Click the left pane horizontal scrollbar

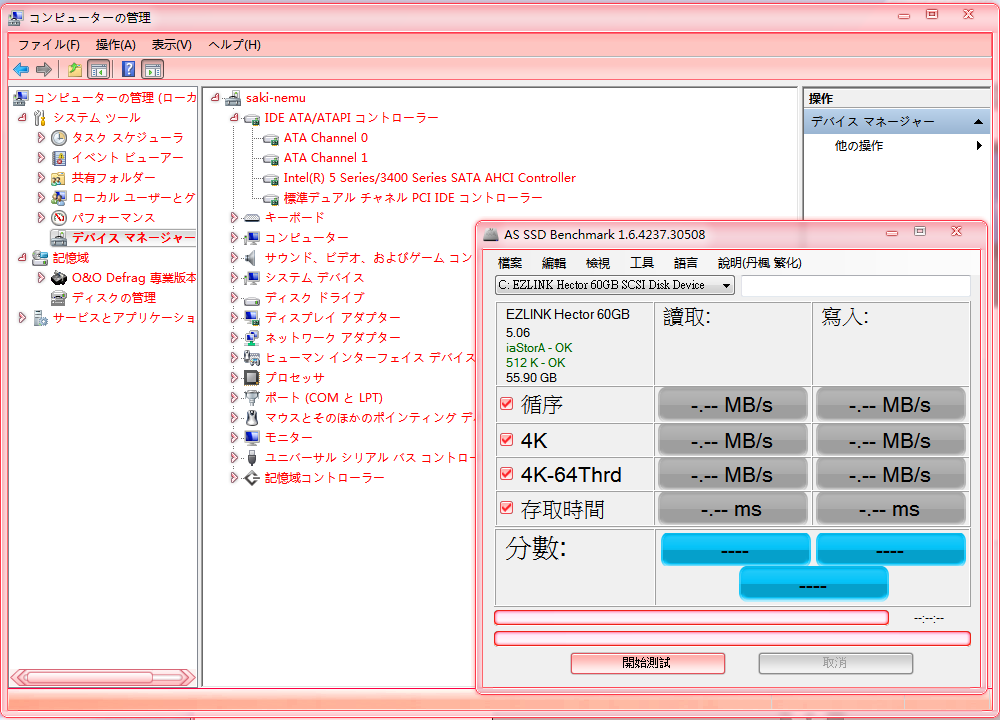click(100, 676)
